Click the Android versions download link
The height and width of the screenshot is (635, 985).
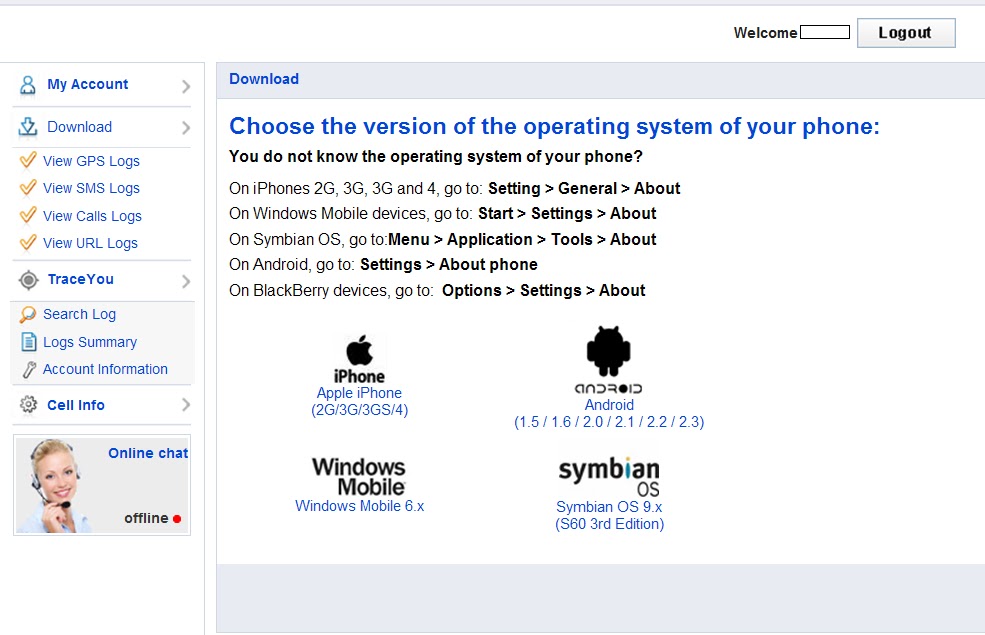click(x=609, y=413)
